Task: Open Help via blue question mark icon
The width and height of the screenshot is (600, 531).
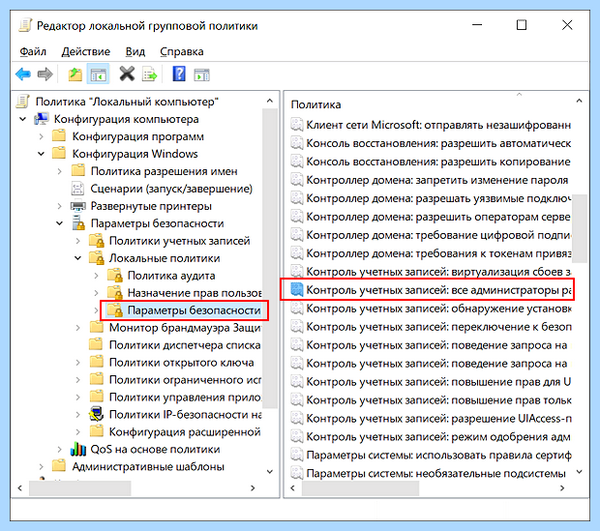Action: coord(179,74)
